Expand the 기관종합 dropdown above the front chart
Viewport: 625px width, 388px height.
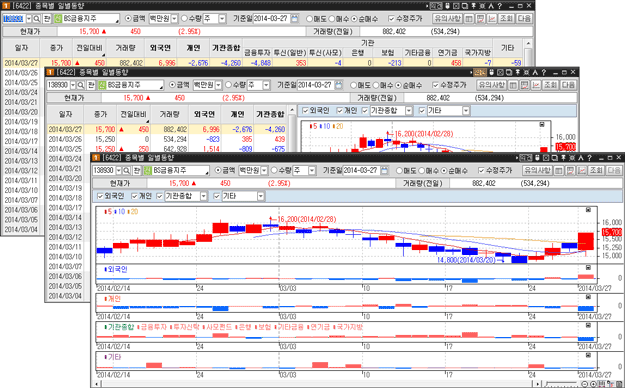204,196
